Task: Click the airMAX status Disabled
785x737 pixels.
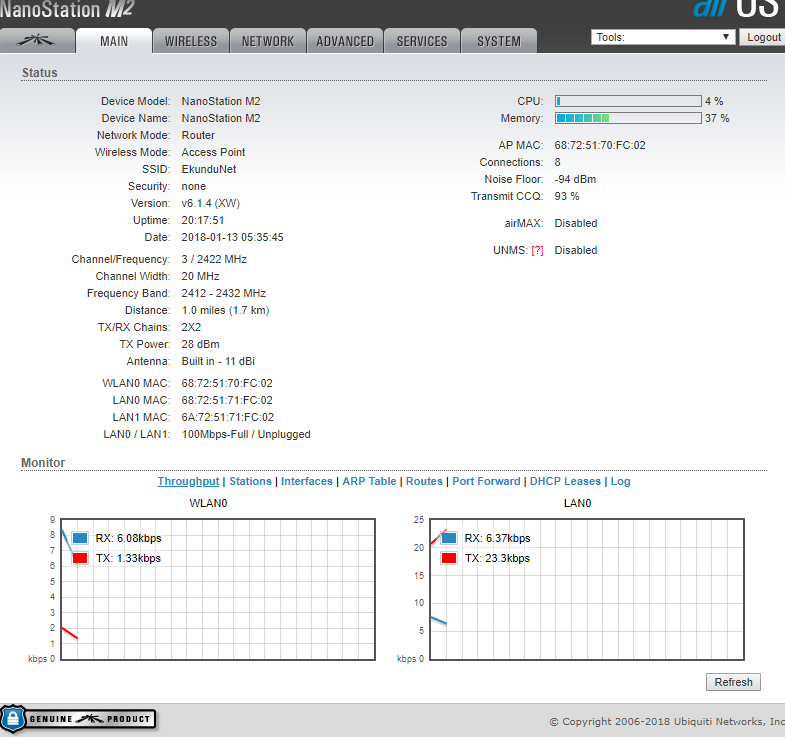Action: pos(576,223)
